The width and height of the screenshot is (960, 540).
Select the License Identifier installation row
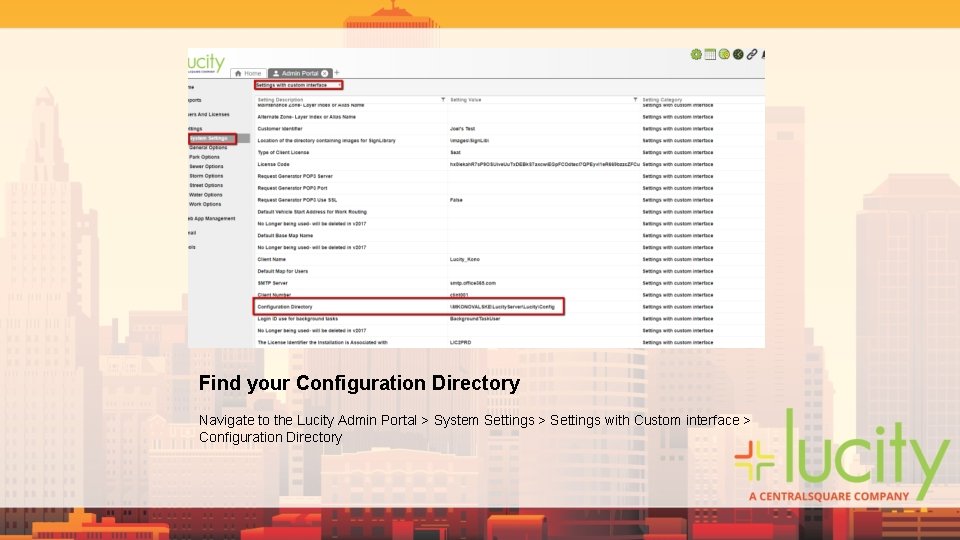(323, 343)
